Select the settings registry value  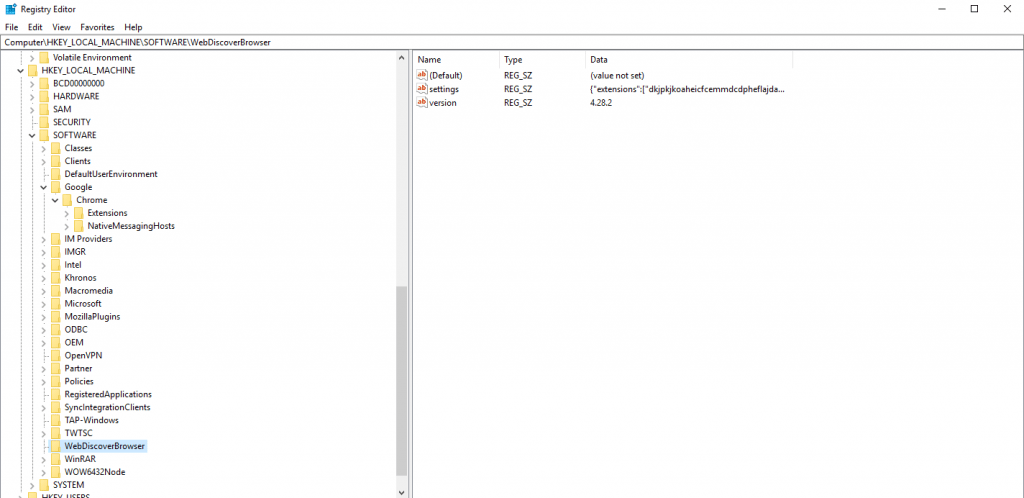444,89
